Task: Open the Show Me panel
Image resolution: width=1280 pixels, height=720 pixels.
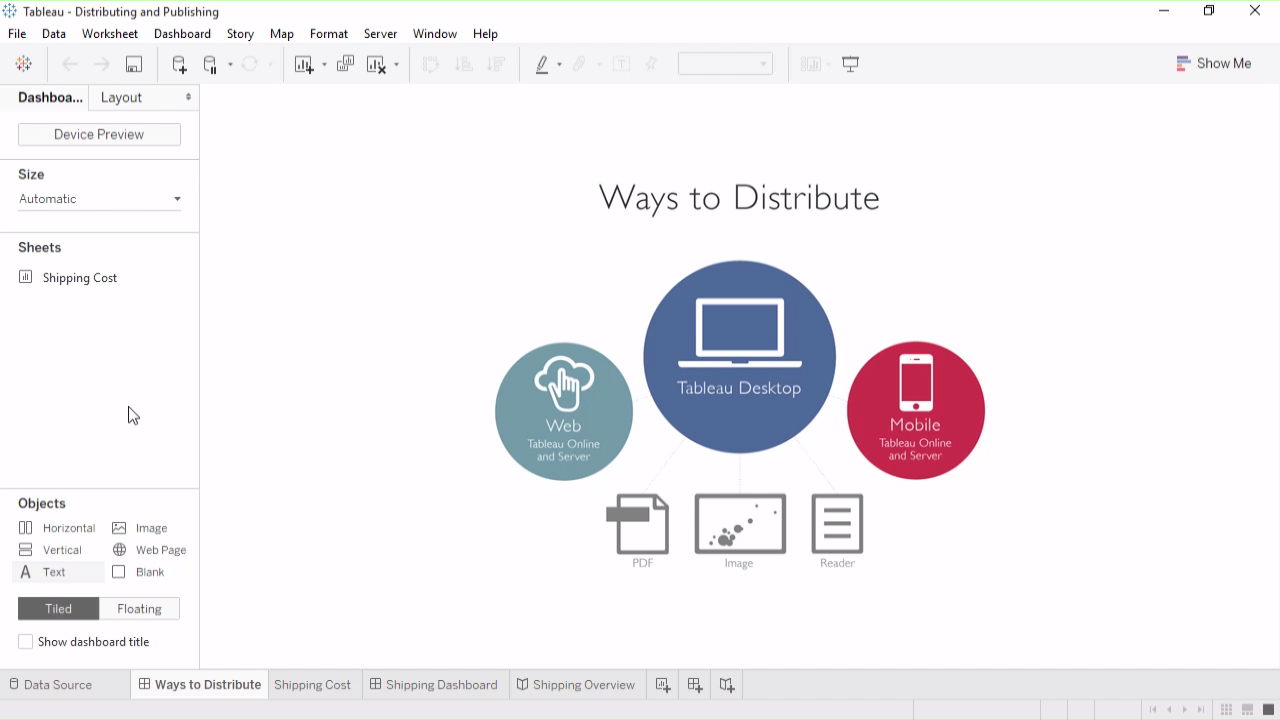Action: pyautogui.click(x=1213, y=63)
